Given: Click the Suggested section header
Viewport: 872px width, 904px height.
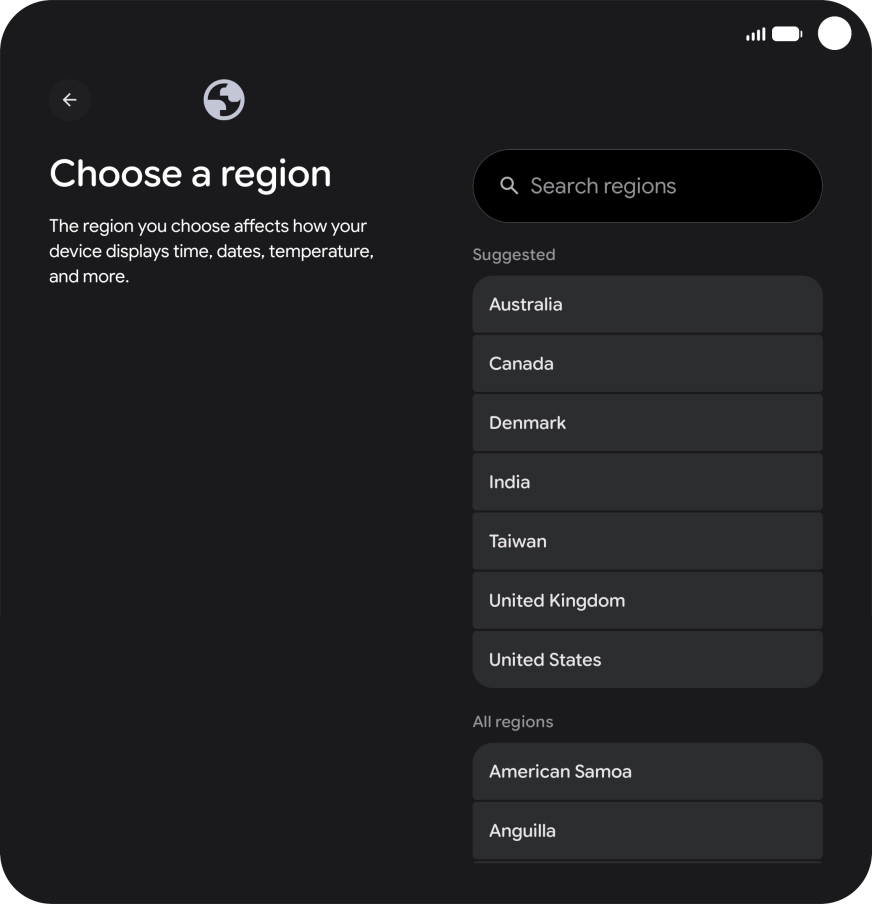Looking at the screenshot, I should (x=514, y=254).
